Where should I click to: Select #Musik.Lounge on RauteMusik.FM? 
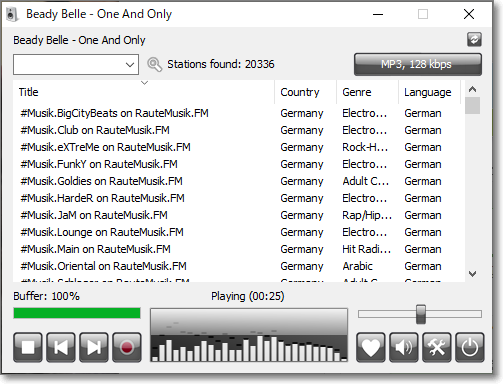coord(102,232)
